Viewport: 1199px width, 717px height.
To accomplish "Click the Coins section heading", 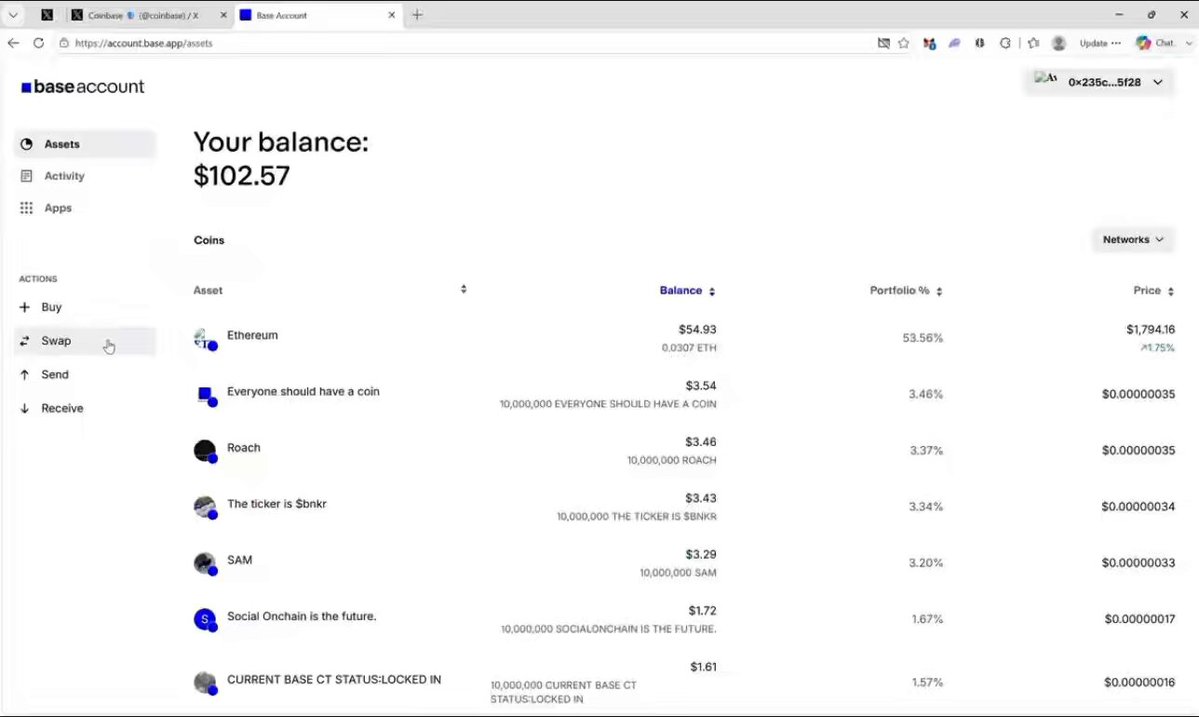I will click(x=209, y=240).
